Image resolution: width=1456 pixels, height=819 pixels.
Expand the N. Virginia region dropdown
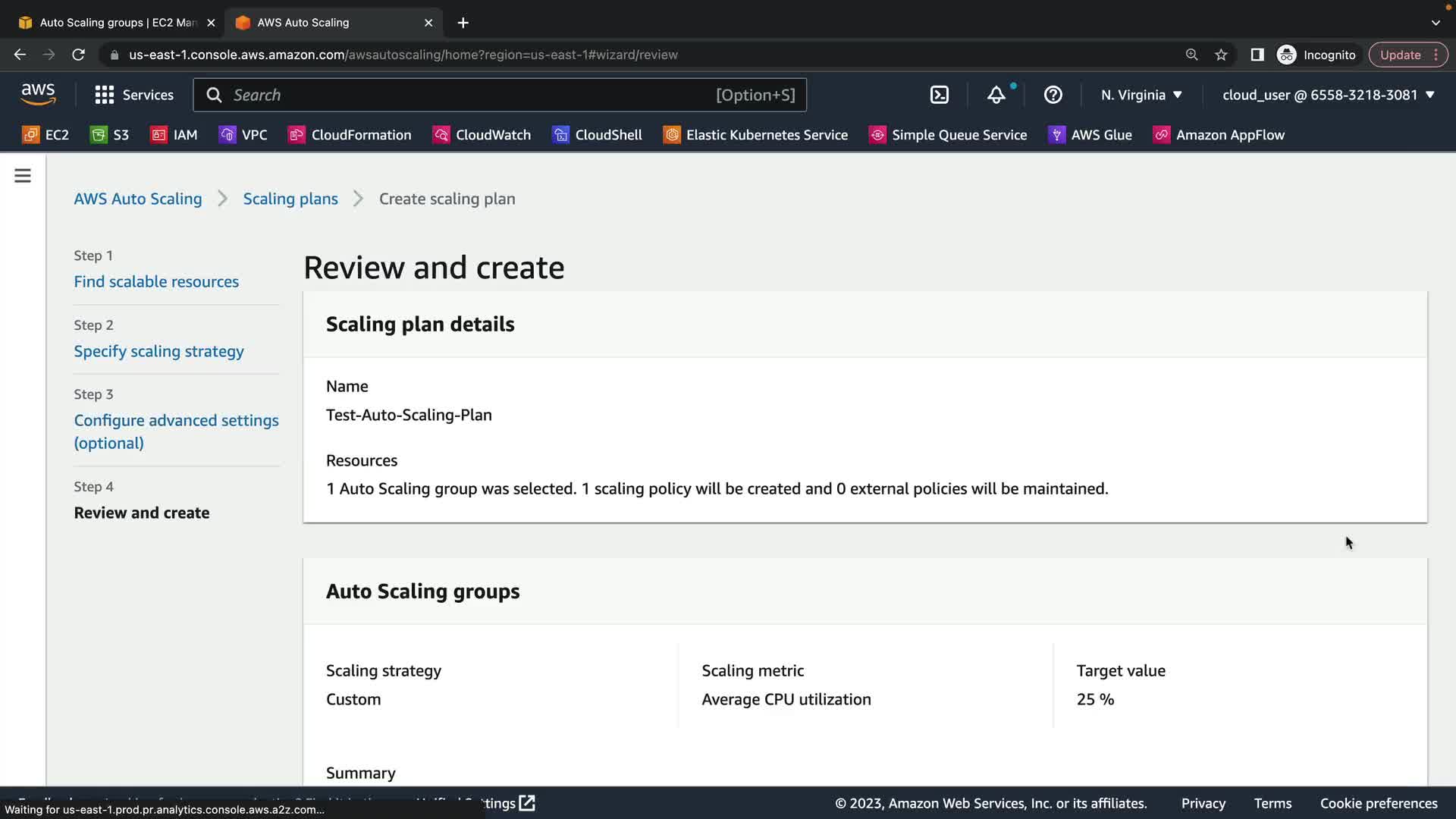tap(1141, 95)
